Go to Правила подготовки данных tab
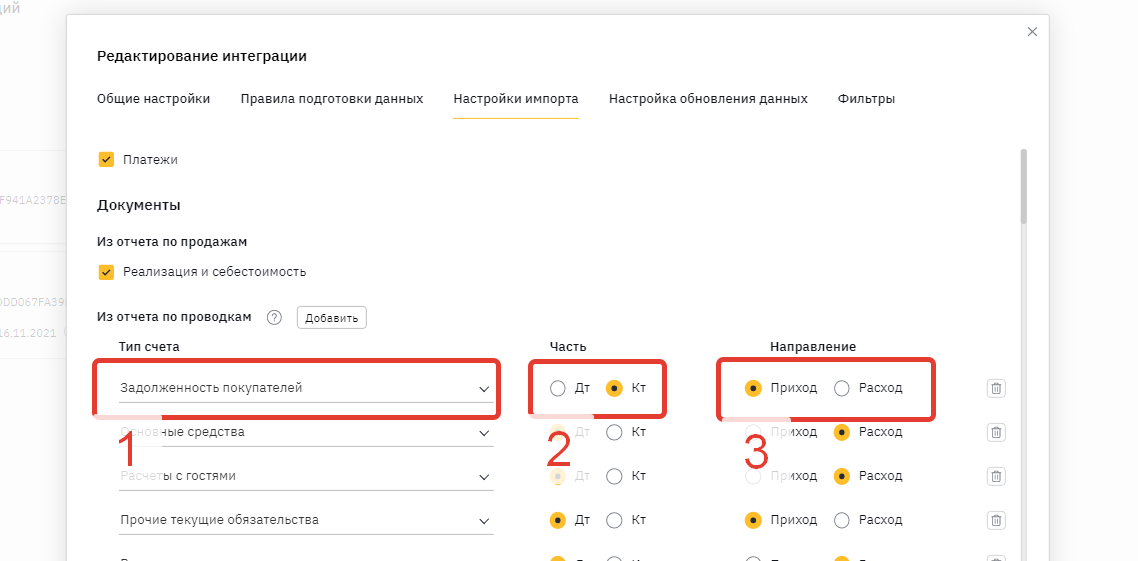 (x=332, y=99)
